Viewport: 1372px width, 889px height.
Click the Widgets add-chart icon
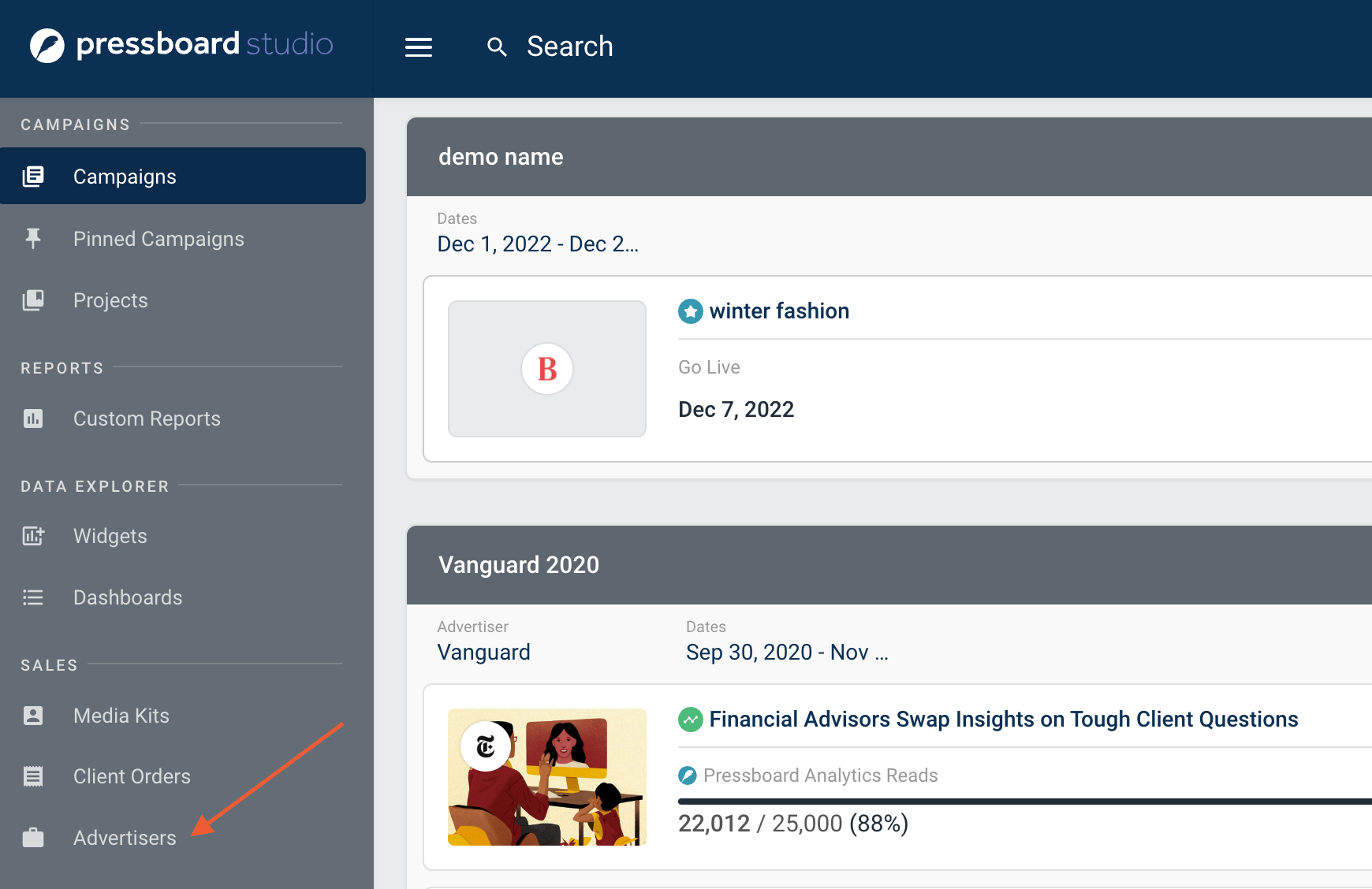(33, 535)
